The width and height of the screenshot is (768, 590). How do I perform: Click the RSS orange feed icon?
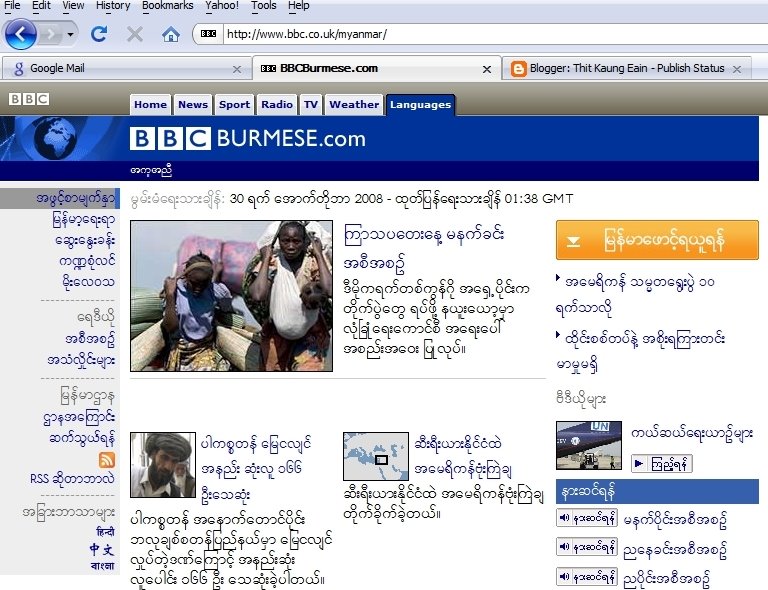click(107, 460)
